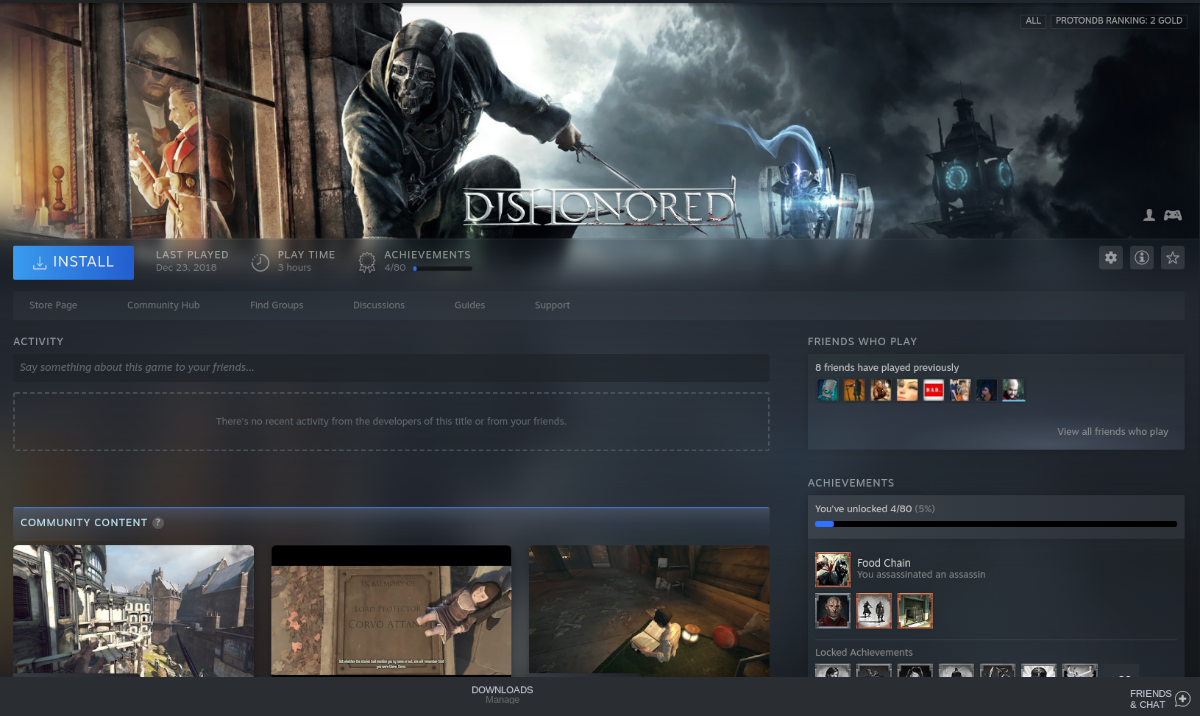Viewport: 1200px width, 716px height.
Task: Open Friends & Chat panel
Action: click(1160, 698)
